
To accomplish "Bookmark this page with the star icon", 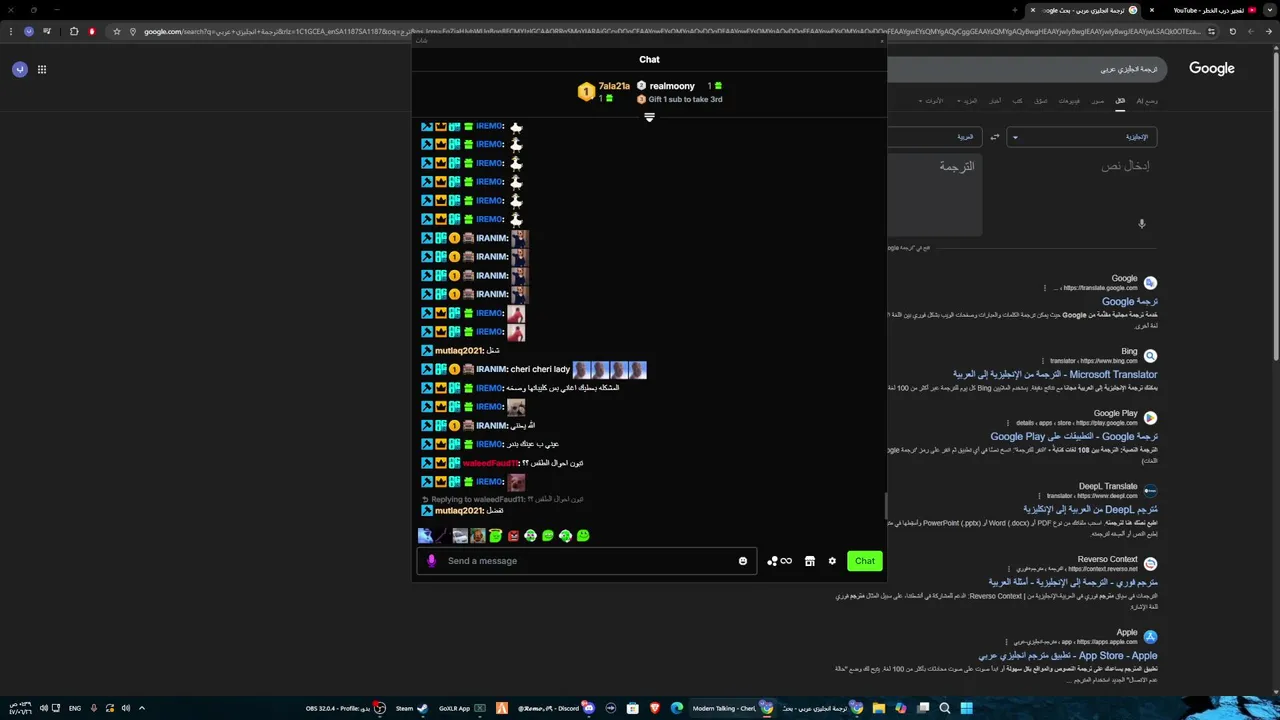I will coord(116,31).
